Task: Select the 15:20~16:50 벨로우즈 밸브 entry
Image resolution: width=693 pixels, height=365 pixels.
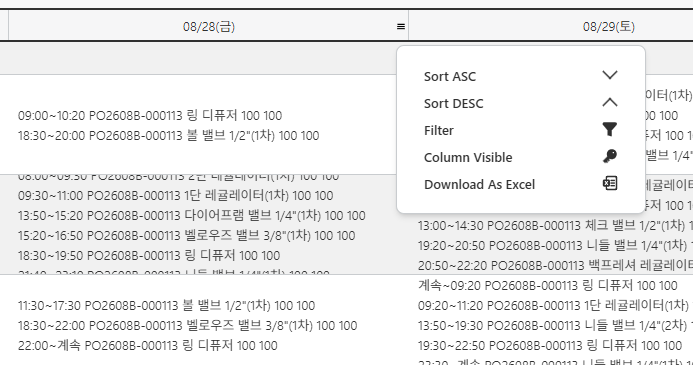Action: [x=187, y=236]
